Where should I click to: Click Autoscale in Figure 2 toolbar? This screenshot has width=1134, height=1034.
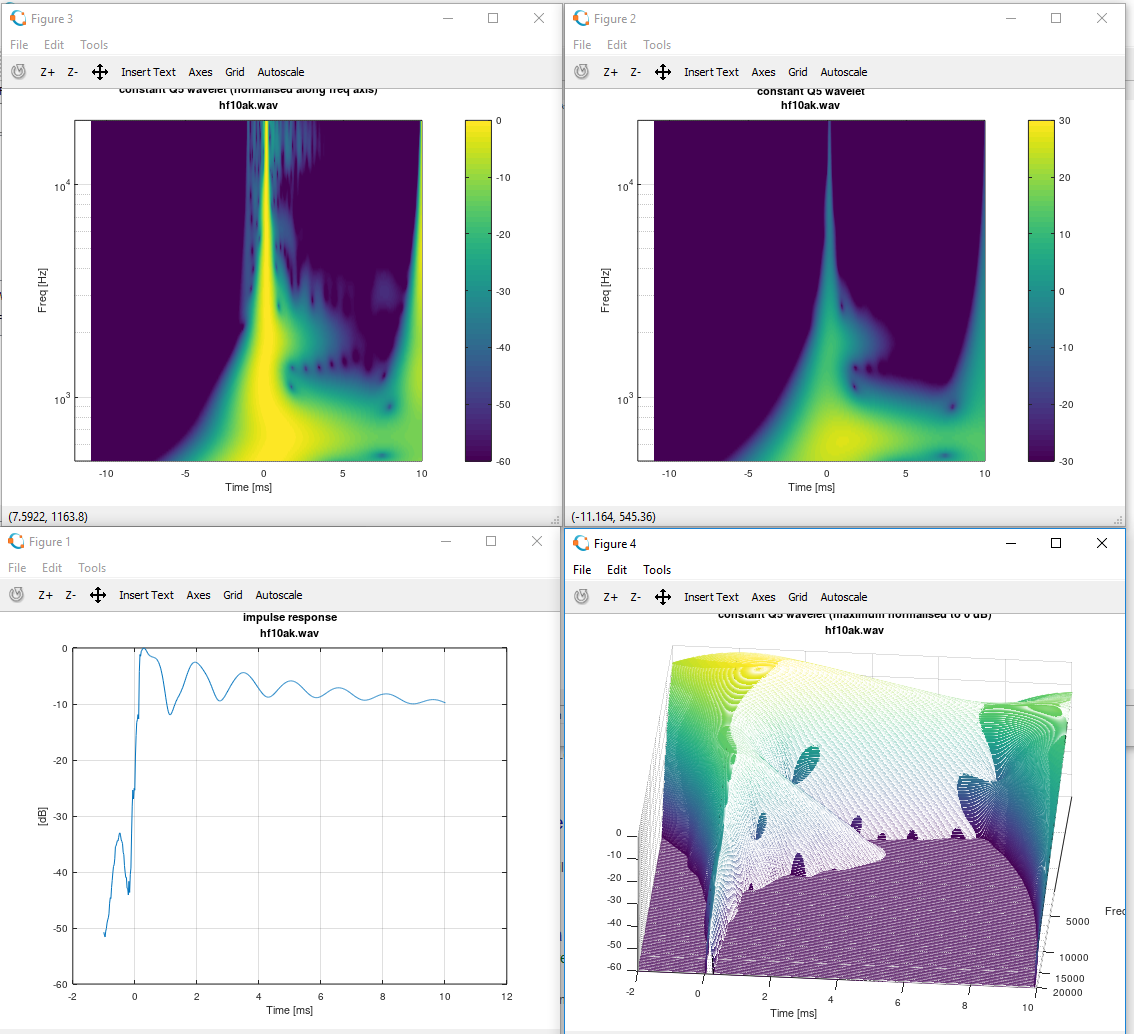[844, 72]
